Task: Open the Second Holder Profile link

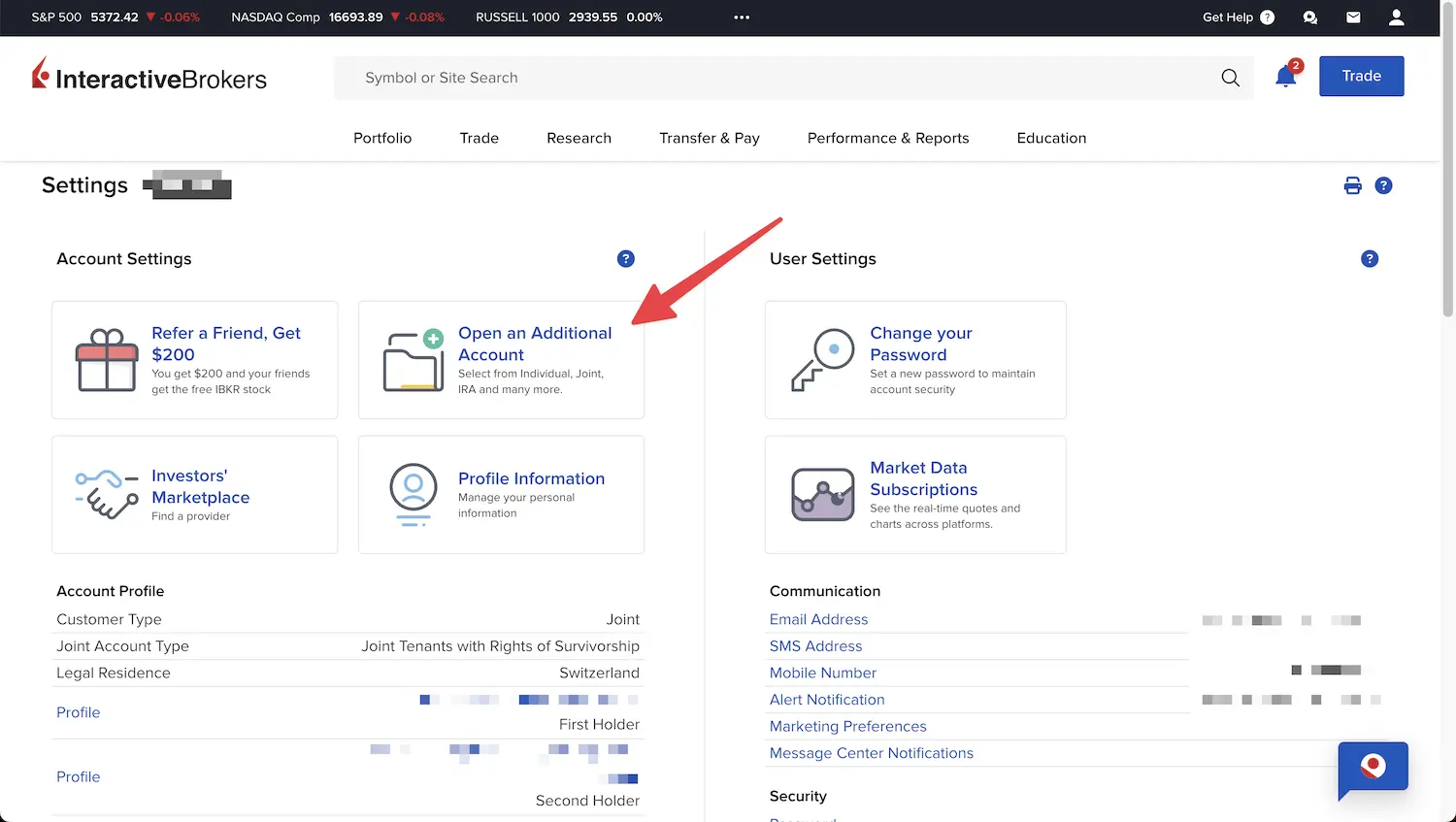Action: point(78,776)
